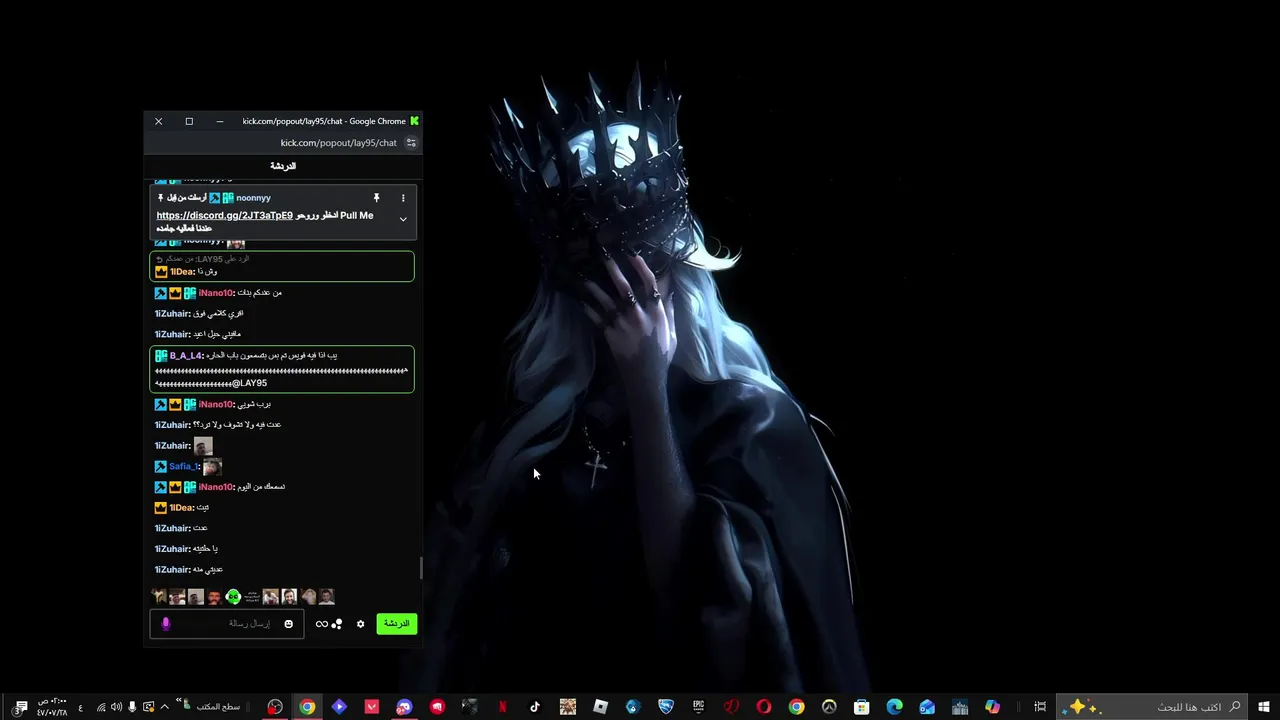Click the green chat send button
This screenshot has width=1280, height=720.
pos(397,623)
